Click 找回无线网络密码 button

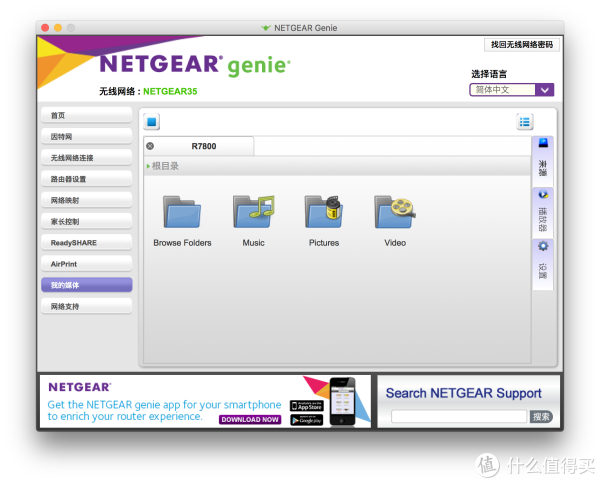[x=522, y=45]
